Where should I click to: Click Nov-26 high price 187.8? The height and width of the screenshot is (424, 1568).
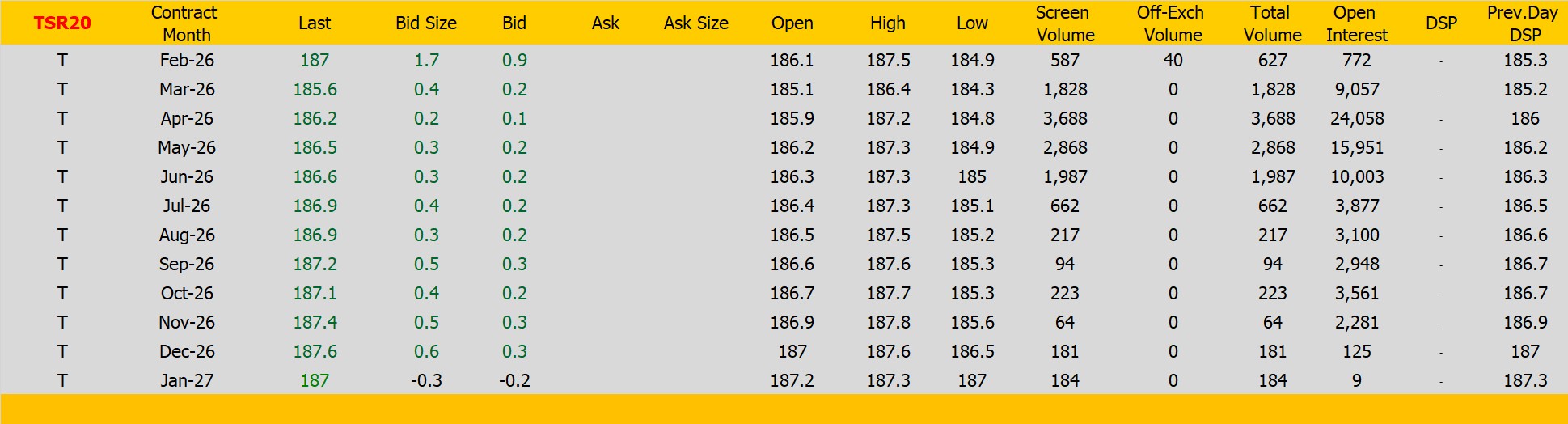[x=888, y=322]
